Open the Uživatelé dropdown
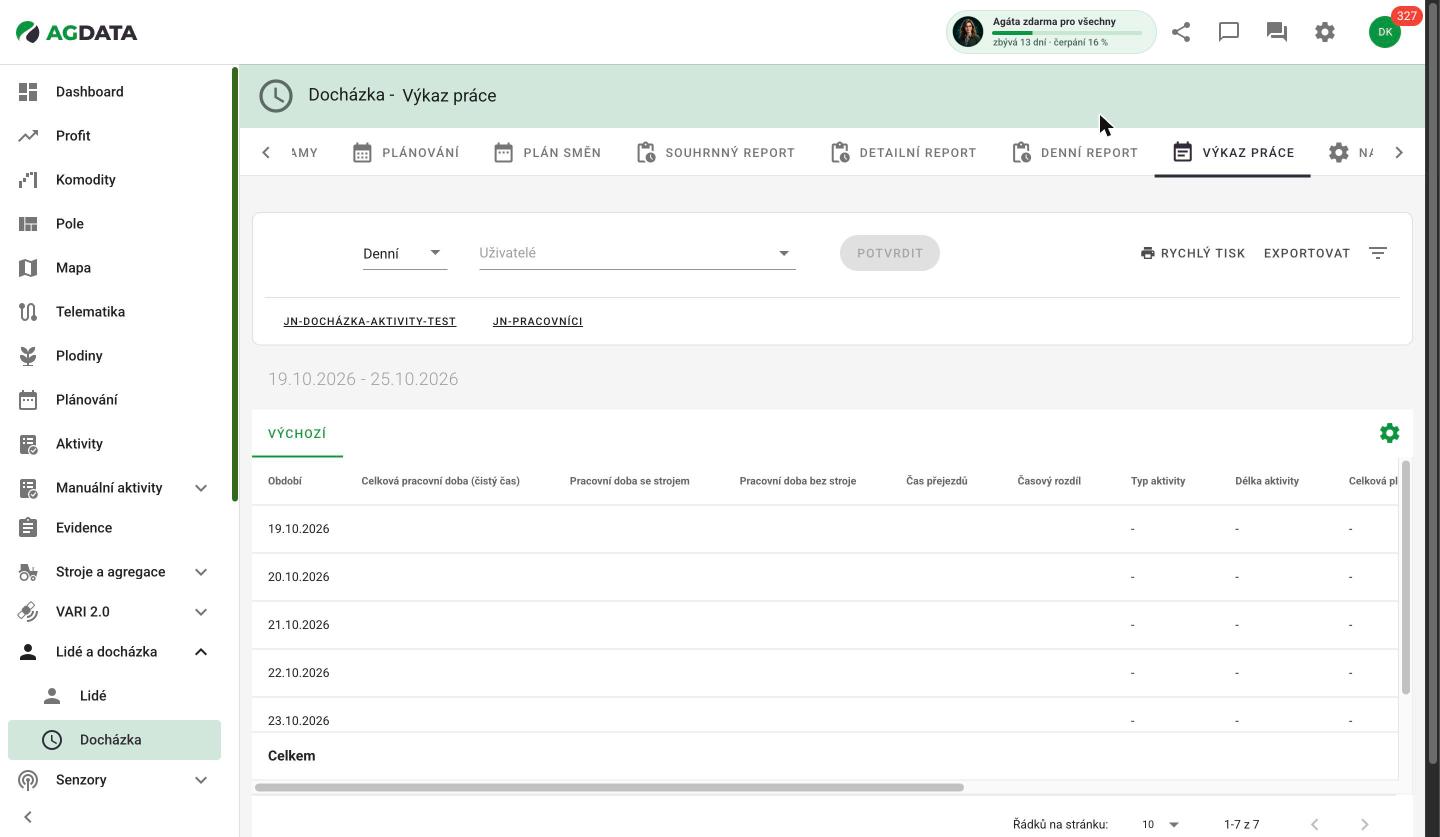 coord(637,253)
